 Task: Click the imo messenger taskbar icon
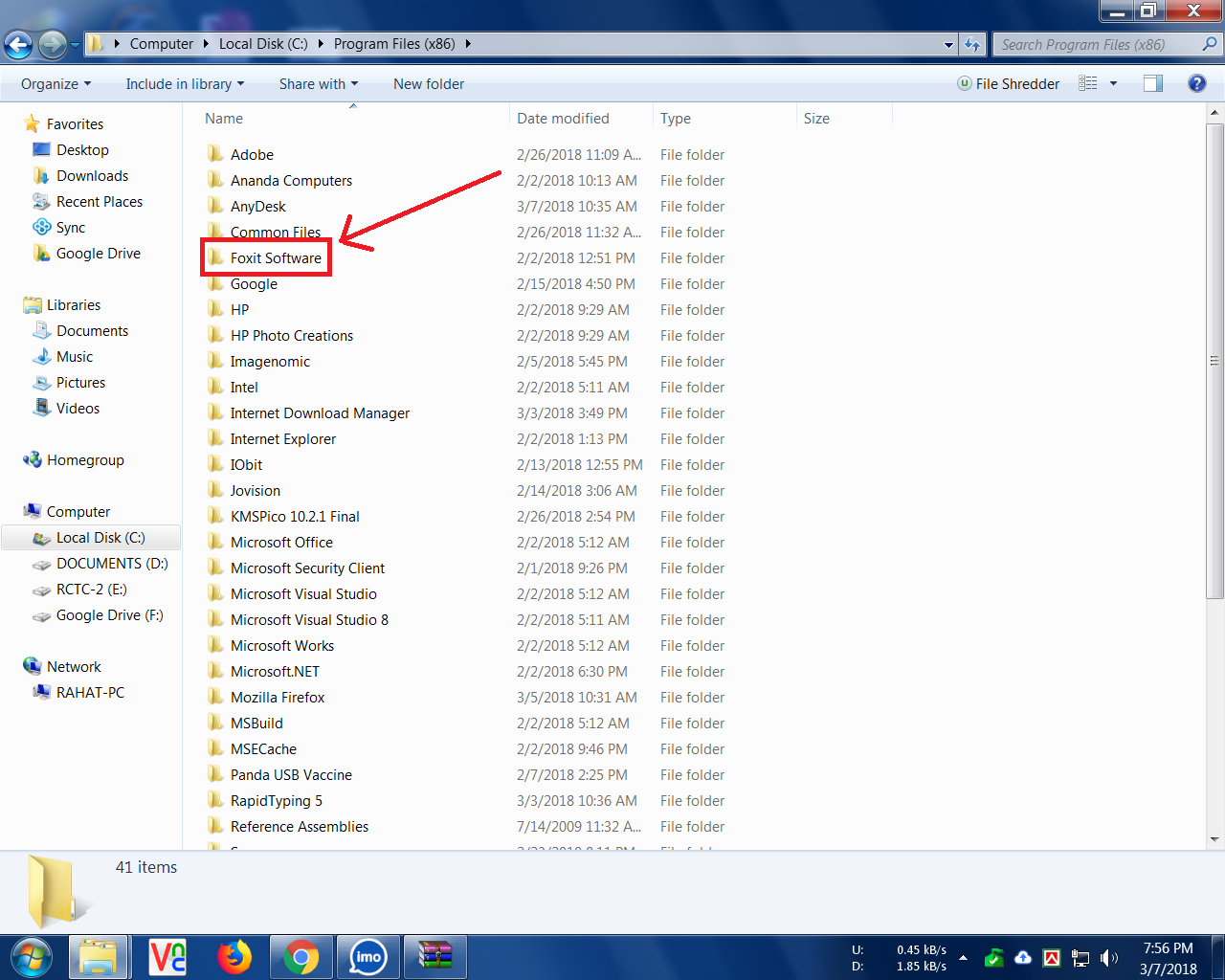pos(367,957)
